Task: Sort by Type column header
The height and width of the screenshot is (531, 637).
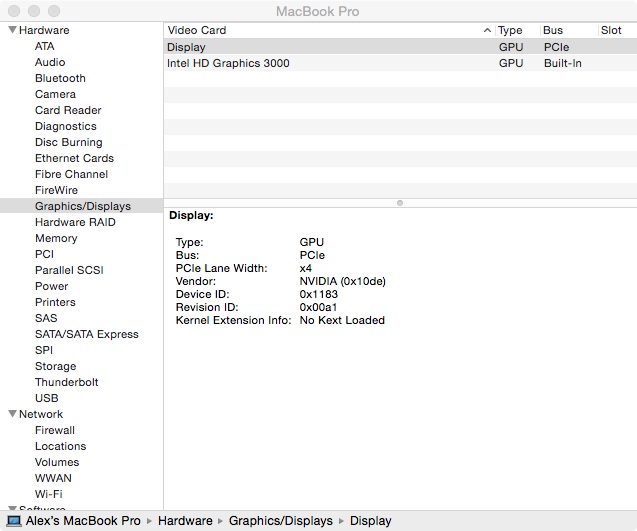Action: point(510,30)
